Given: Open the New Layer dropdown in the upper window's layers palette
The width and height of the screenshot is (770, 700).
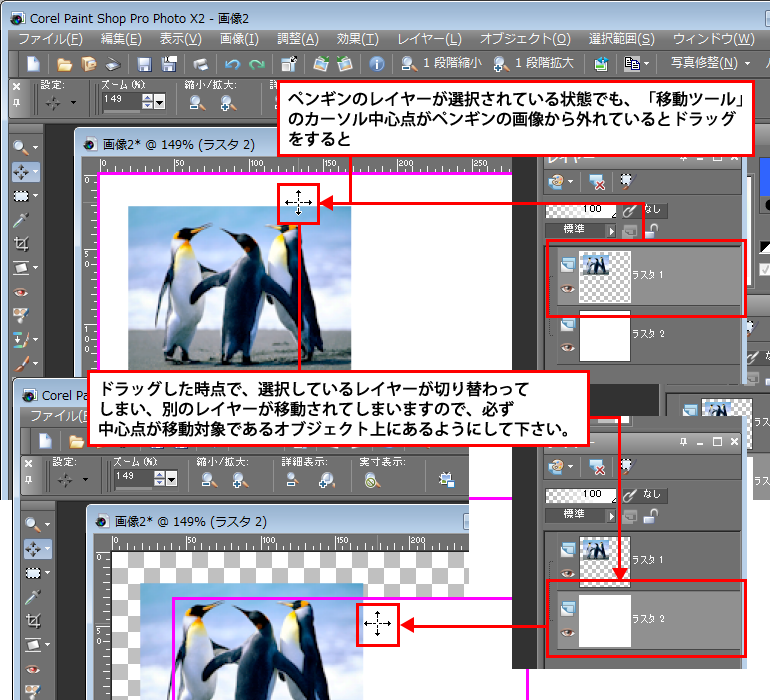Looking at the screenshot, I should pos(560,182).
